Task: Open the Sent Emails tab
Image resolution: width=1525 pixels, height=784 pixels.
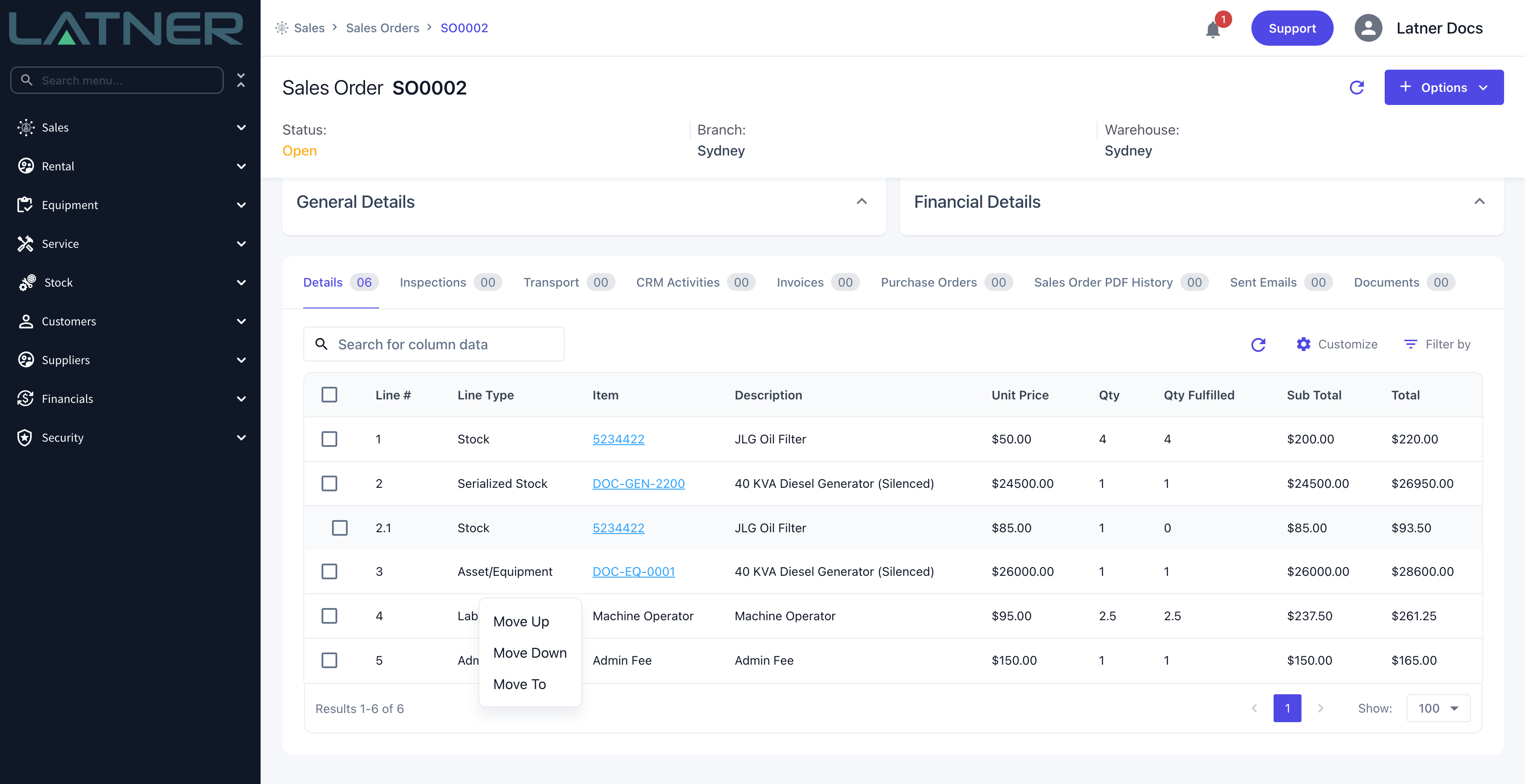Action: 1281,282
